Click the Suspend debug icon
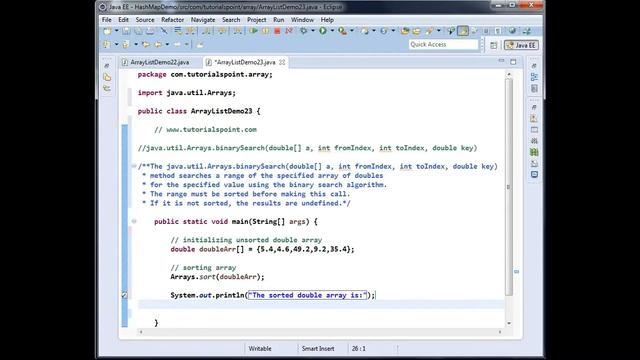 (x=265, y=31)
